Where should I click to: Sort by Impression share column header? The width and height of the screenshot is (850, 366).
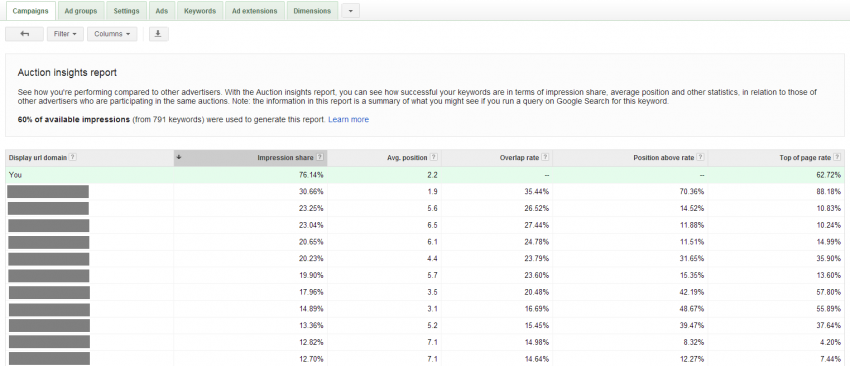pos(285,158)
